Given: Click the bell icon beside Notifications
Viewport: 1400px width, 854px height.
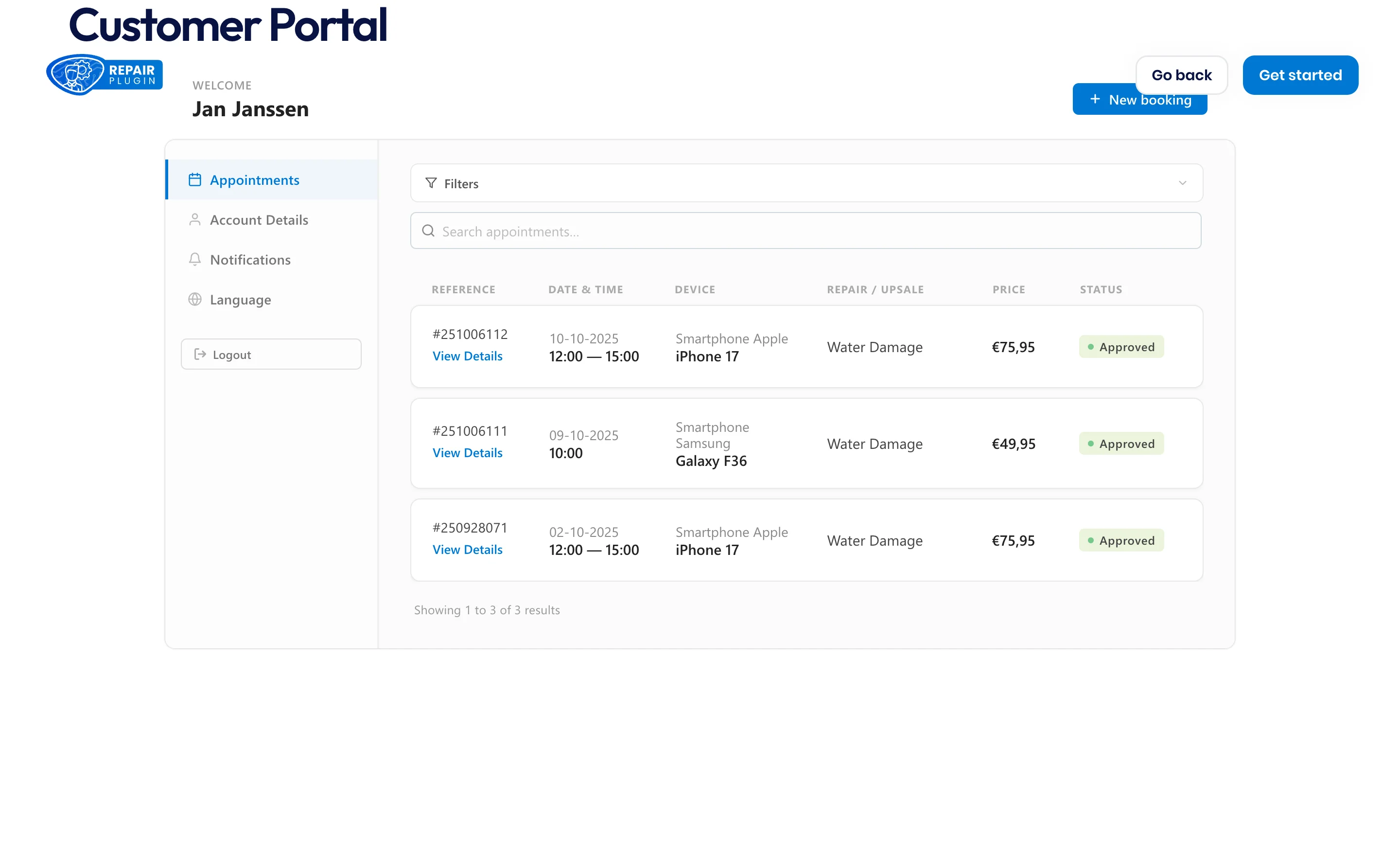Looking at the screenshot, I should pos(195,259).
